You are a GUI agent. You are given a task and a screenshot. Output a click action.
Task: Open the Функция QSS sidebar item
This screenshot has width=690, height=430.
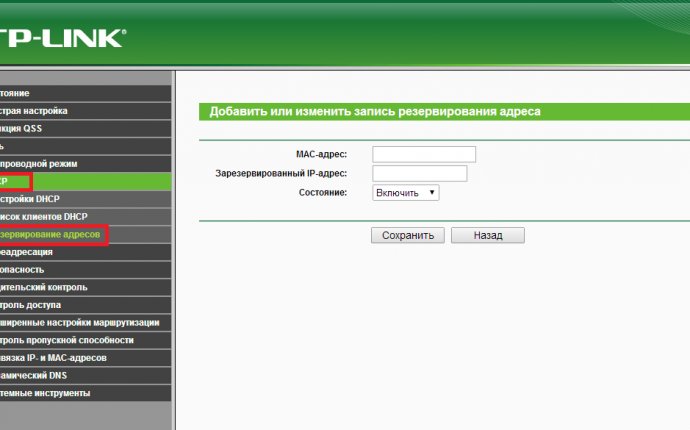tap(85, 129)
